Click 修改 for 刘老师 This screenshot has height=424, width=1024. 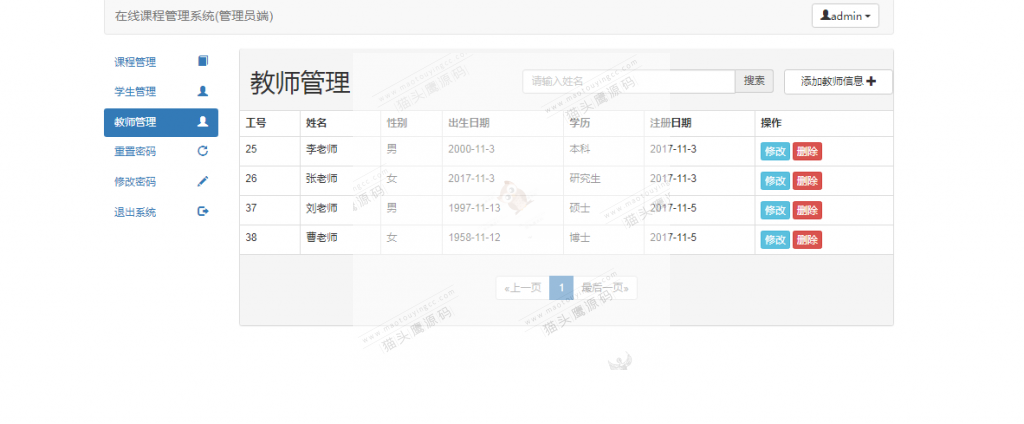tap(775, 210)
